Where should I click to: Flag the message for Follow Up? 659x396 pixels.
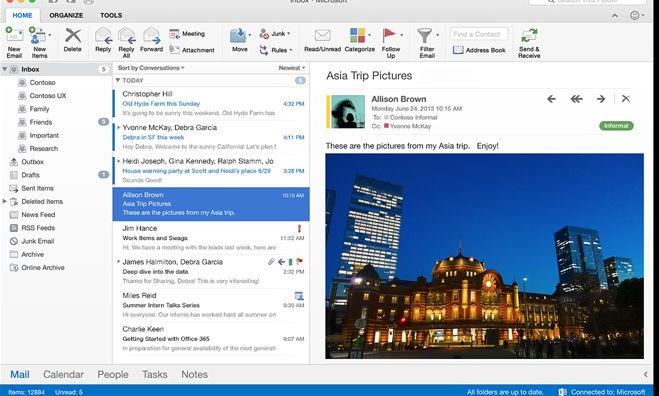click(390, 42)
